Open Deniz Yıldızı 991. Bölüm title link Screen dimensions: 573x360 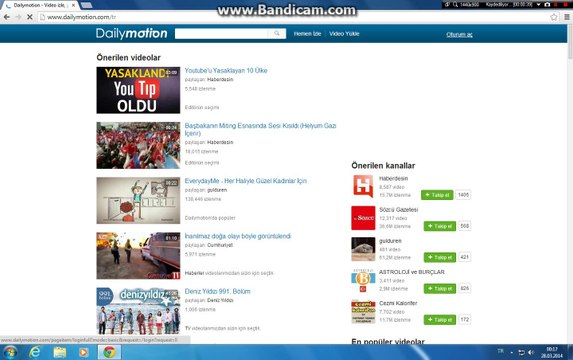pos(217,291)
